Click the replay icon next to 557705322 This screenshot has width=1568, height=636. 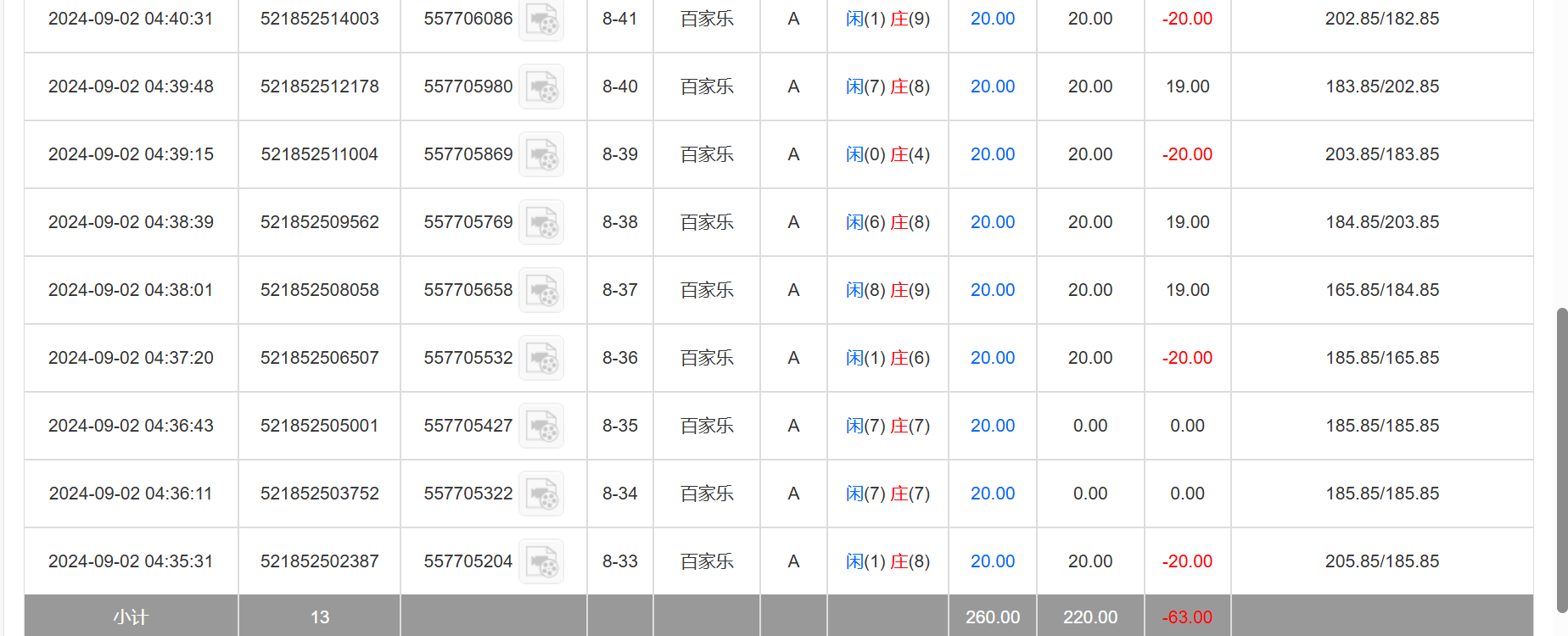[x=541, y=494]
